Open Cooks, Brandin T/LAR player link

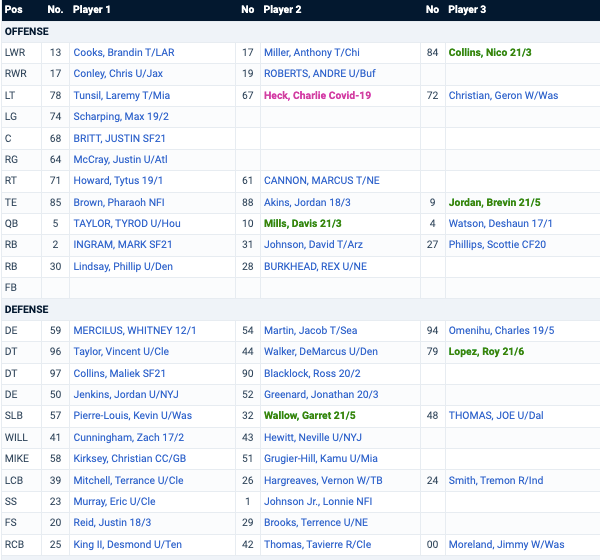coord(124,52)
